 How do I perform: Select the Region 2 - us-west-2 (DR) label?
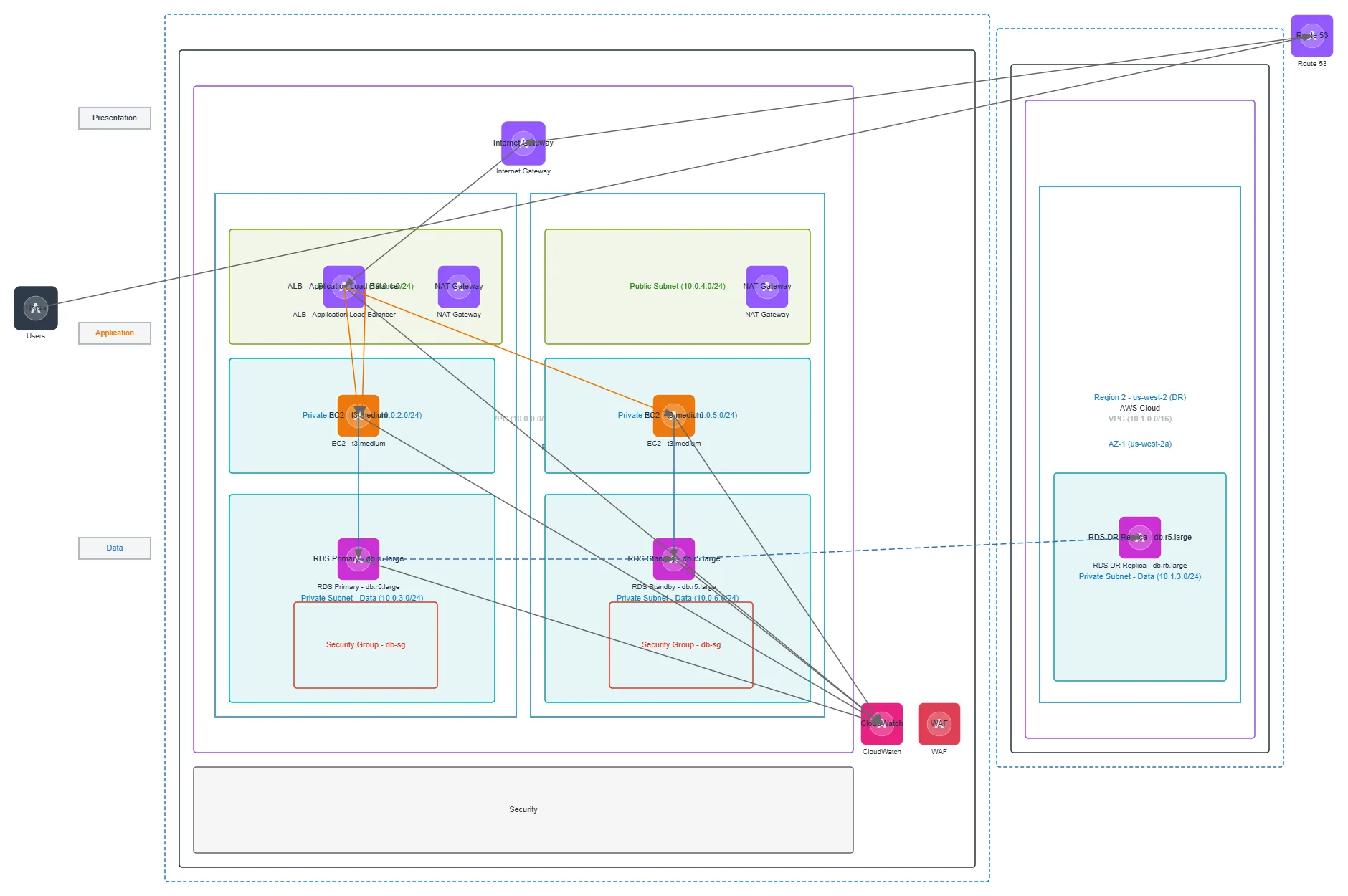1140,398
